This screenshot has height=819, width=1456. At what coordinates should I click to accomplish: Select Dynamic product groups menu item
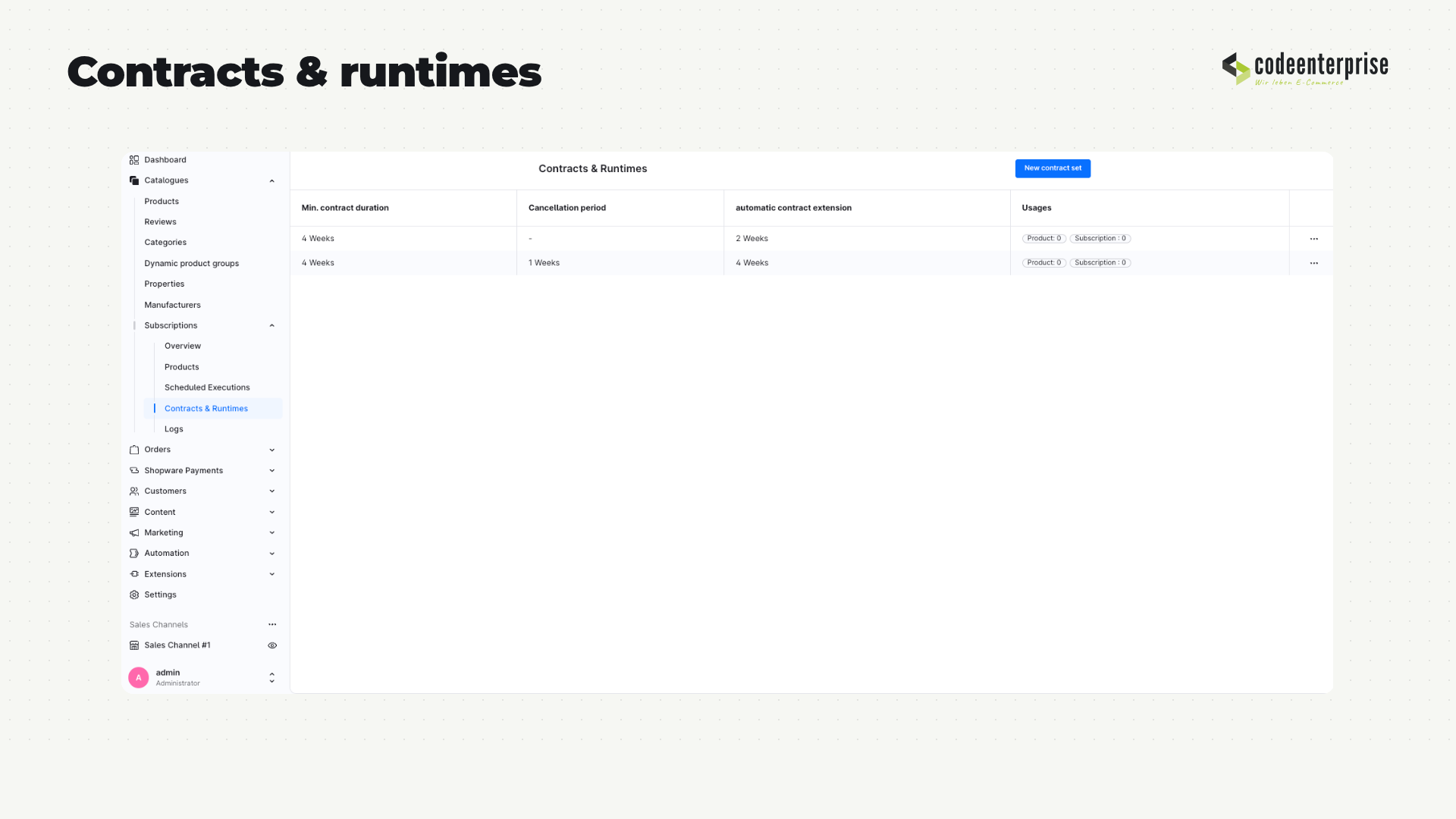[x=192, y=263]
